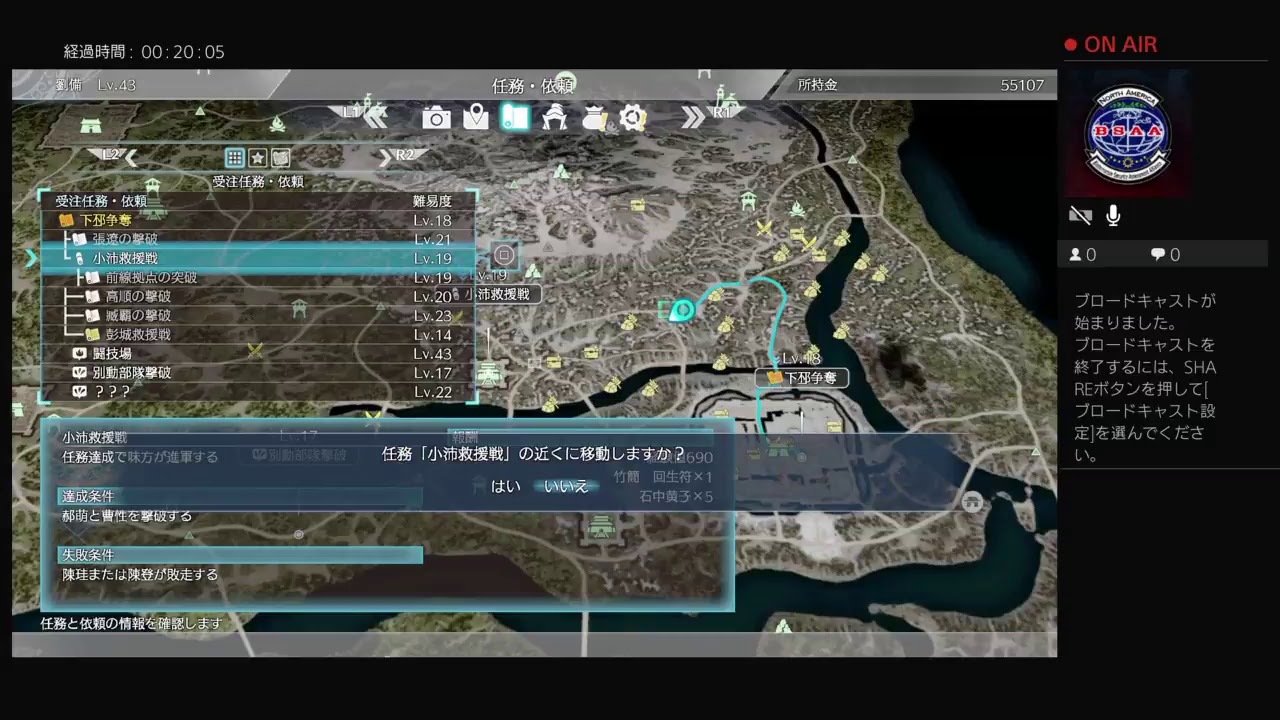Toggle the disabled broadcast camera icon
This screenshot has width=1280, height=720.
click(x=1080, y=215)
